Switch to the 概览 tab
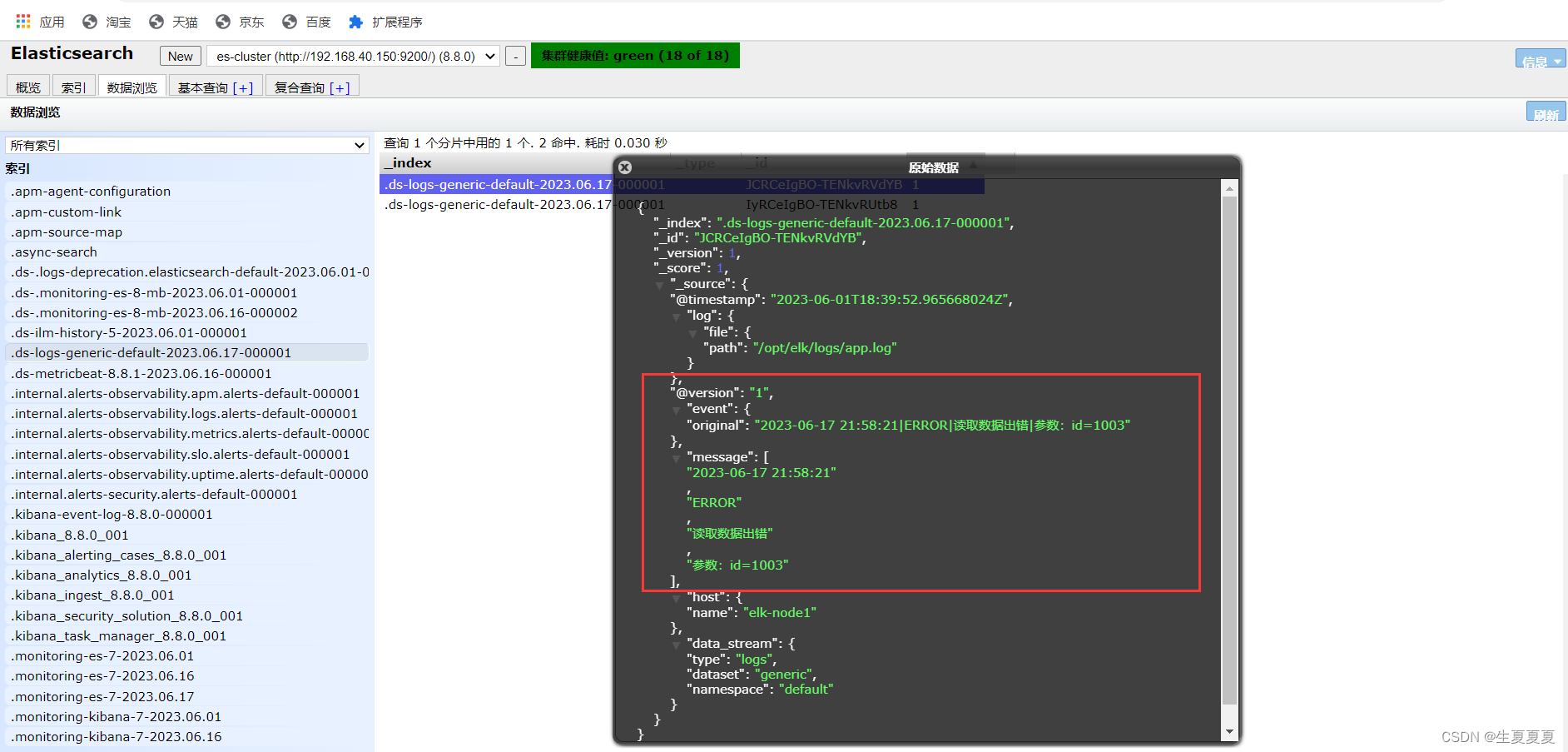The height and width of the screenshot is (752, 1568). pos(28,87)
